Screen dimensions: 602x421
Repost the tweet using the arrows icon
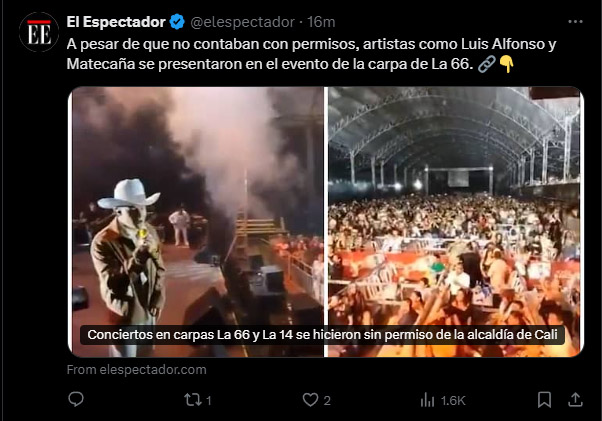(x=192, y=400)
